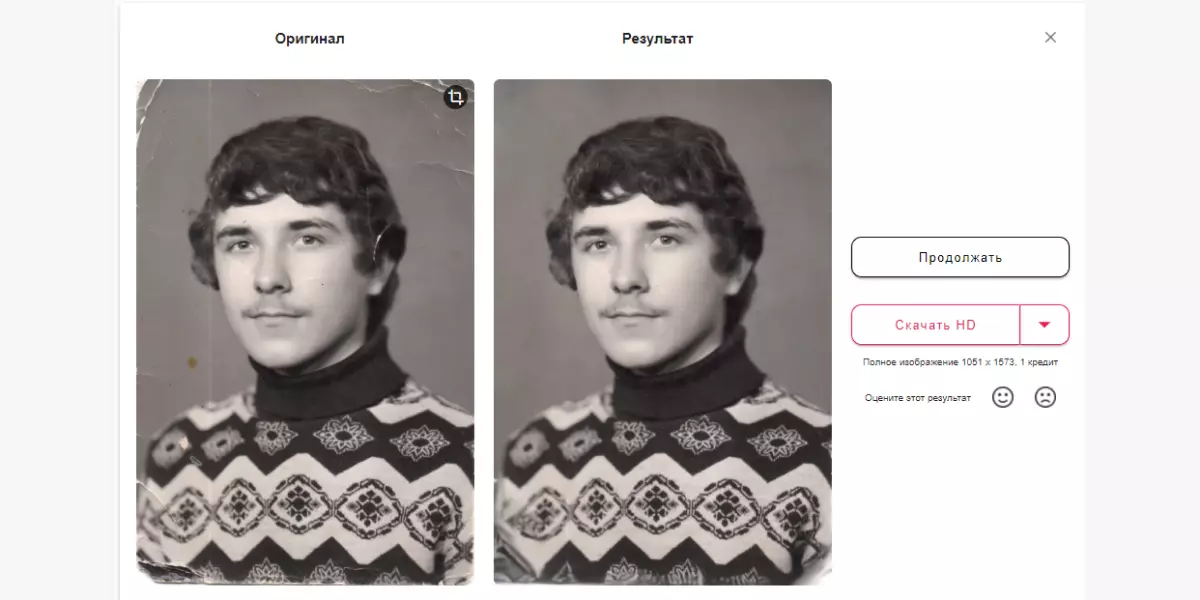Click the original damaged photo thumbnail
Screen dimensions: 1200x600
click(x=305, y=332)
